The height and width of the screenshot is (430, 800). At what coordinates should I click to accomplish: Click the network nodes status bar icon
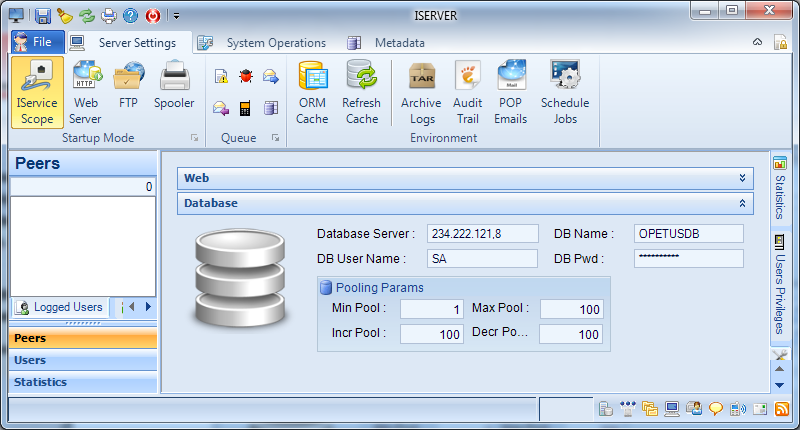pos(628,409)
